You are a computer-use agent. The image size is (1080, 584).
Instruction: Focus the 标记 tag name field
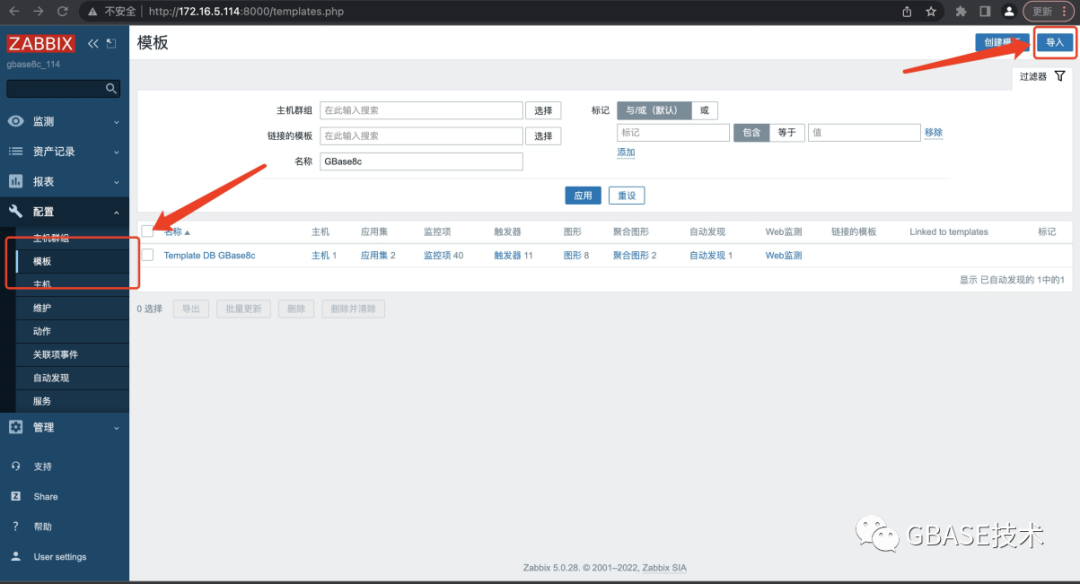coord(673,132)
